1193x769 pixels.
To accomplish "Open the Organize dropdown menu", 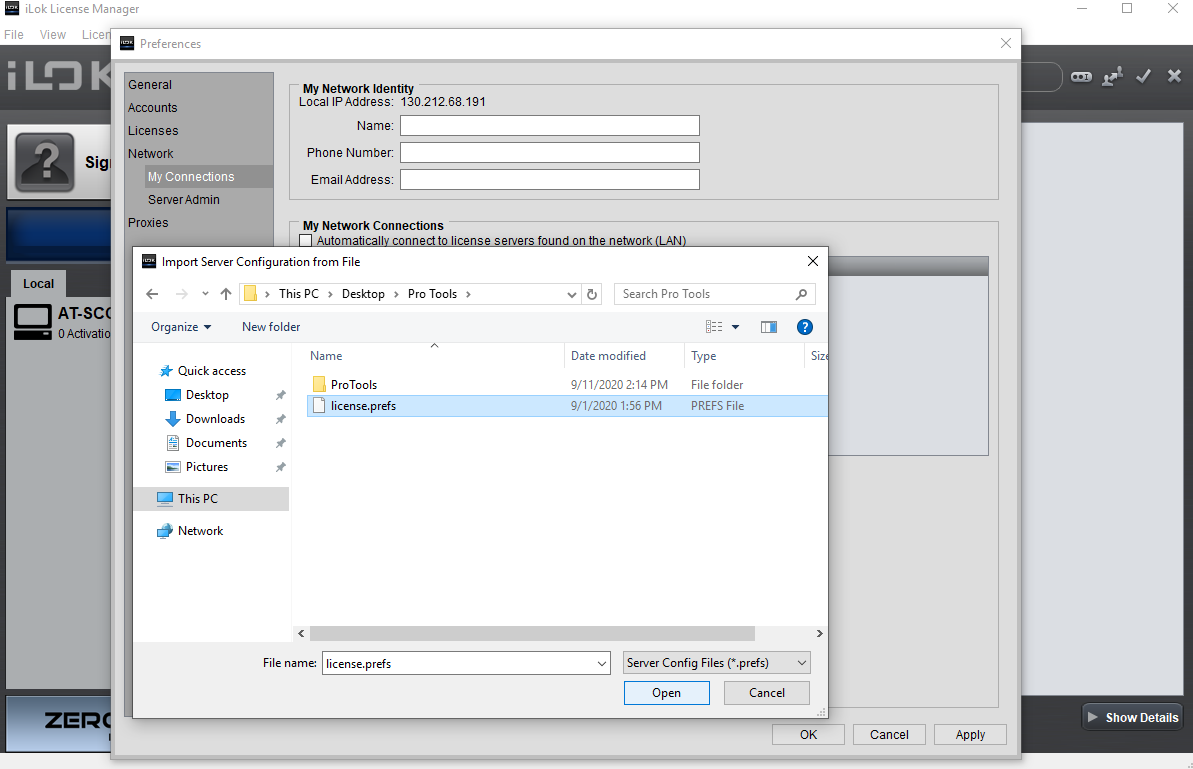I will click(x=181, y=327).
